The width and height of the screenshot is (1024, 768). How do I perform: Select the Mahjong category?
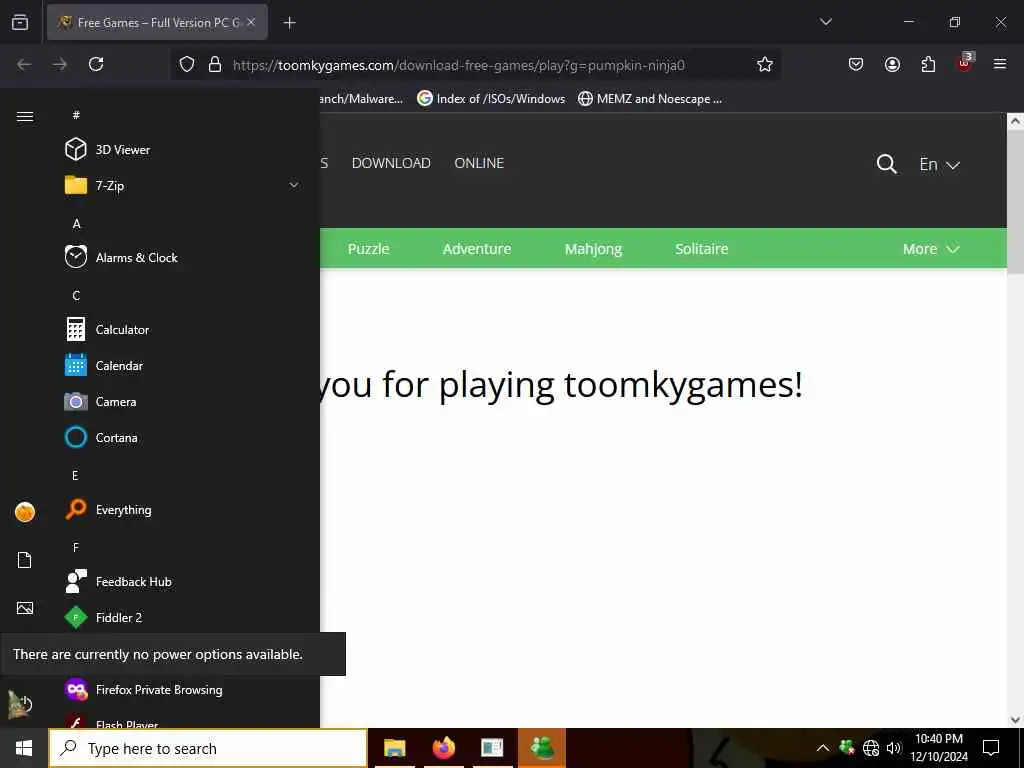click(593, 249)
